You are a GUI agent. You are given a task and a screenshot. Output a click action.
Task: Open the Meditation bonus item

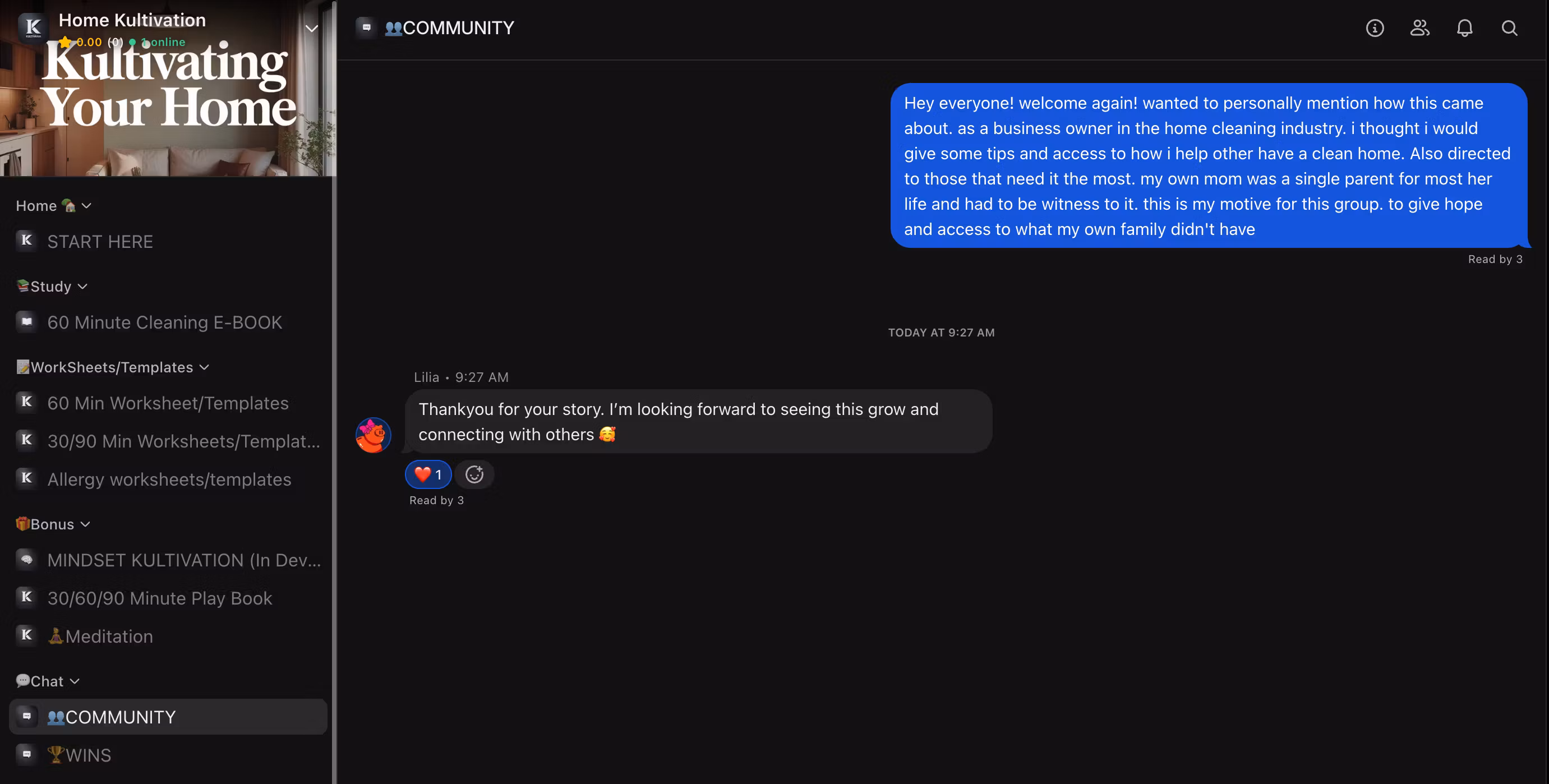click(x=109, y=636)
